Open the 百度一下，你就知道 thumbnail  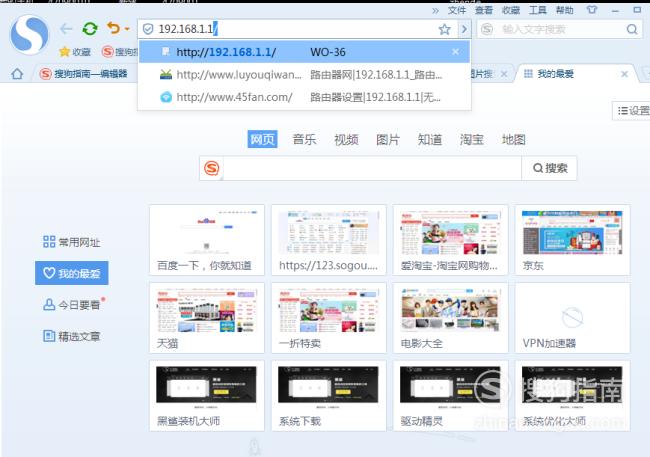tap(207, 240)
